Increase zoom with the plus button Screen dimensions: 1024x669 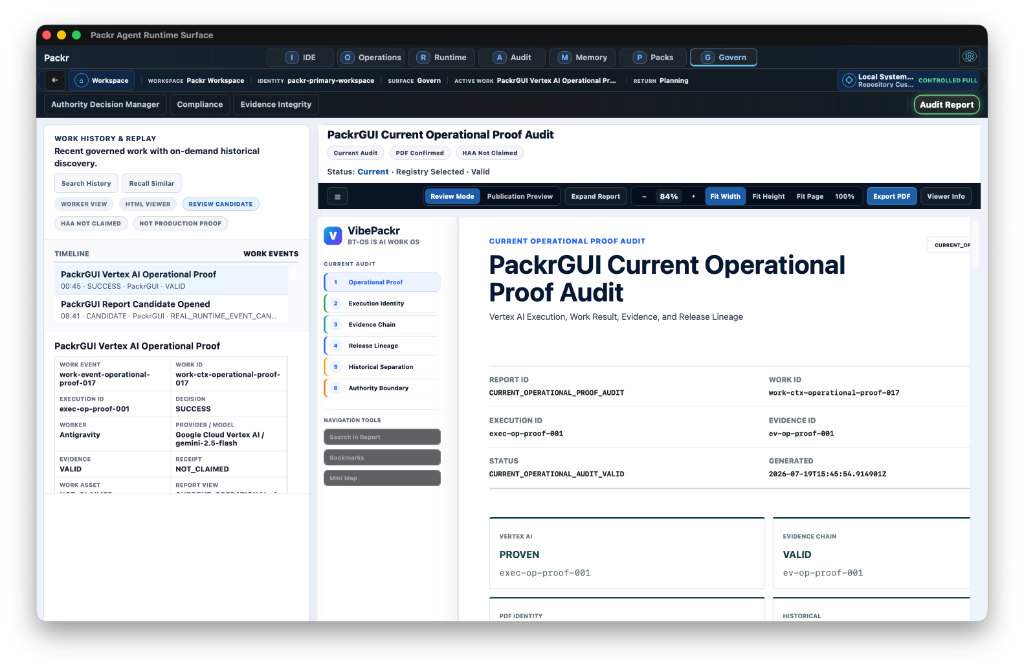click(693, 197)
